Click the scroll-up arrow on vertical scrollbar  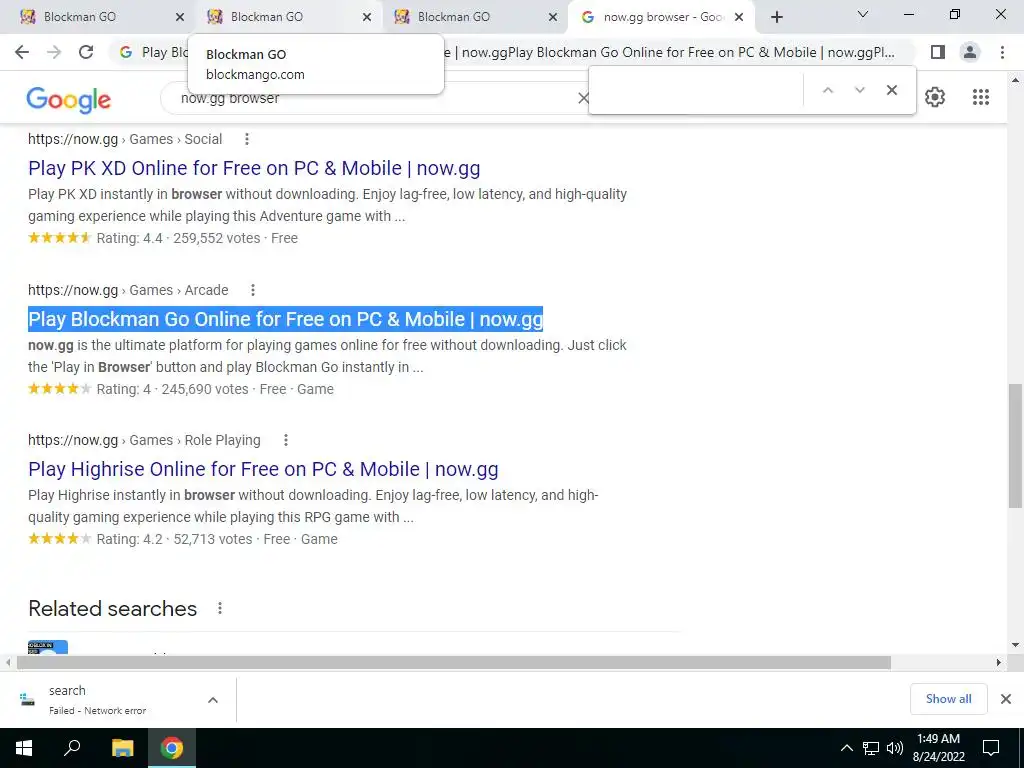click(1015, 80)
